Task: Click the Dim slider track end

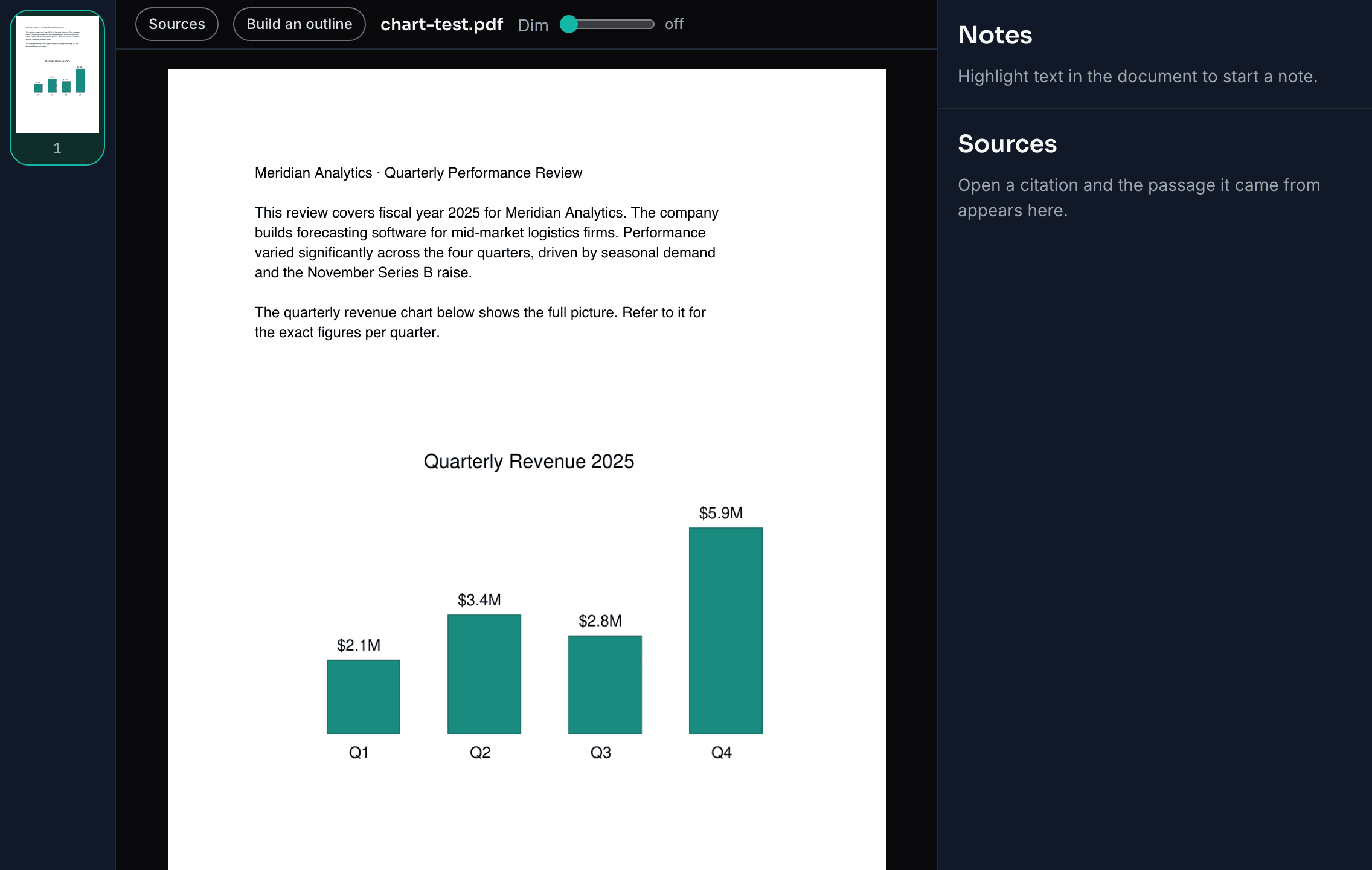Action: [650, 24]
